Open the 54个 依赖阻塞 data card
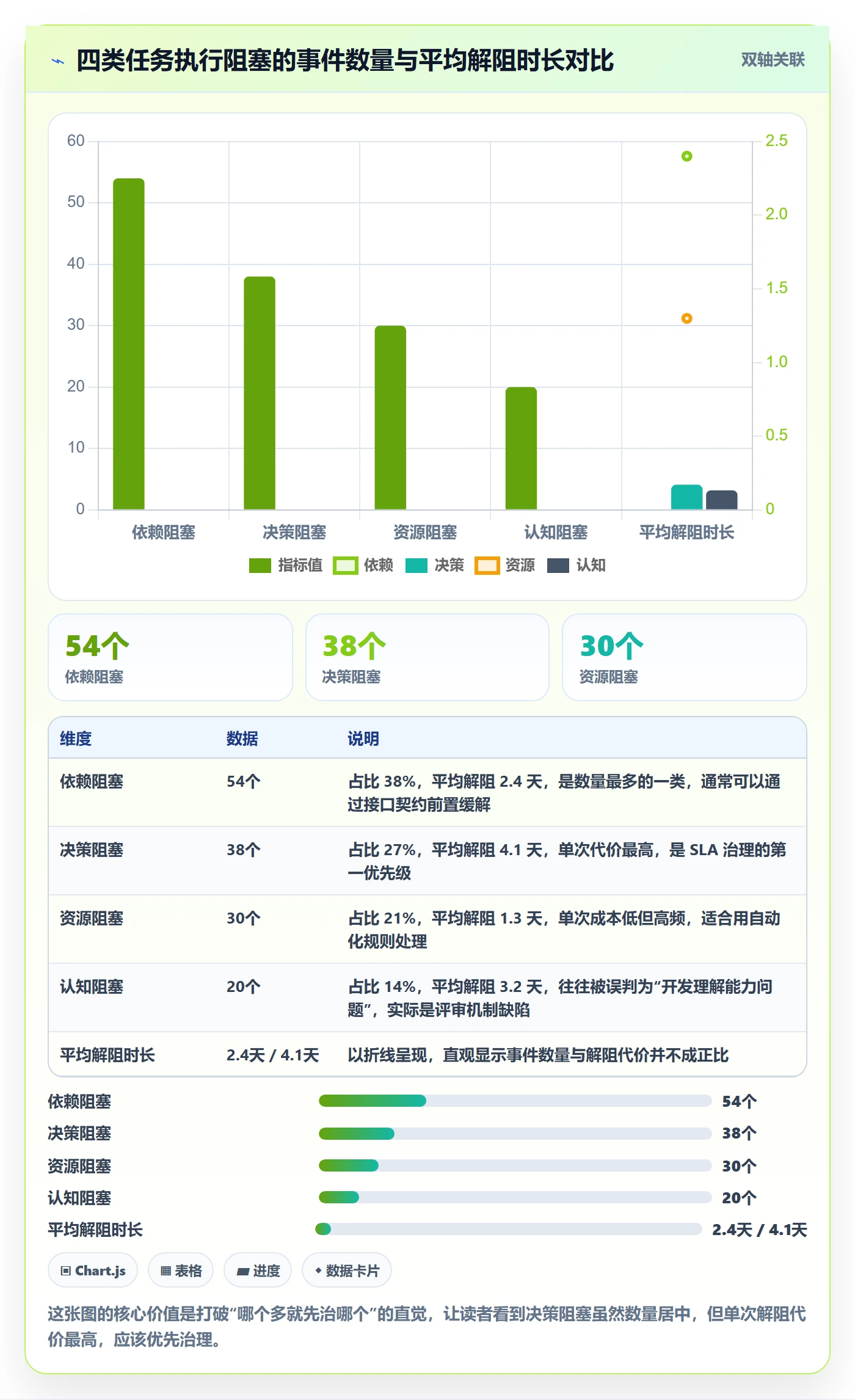 [170, 657]
